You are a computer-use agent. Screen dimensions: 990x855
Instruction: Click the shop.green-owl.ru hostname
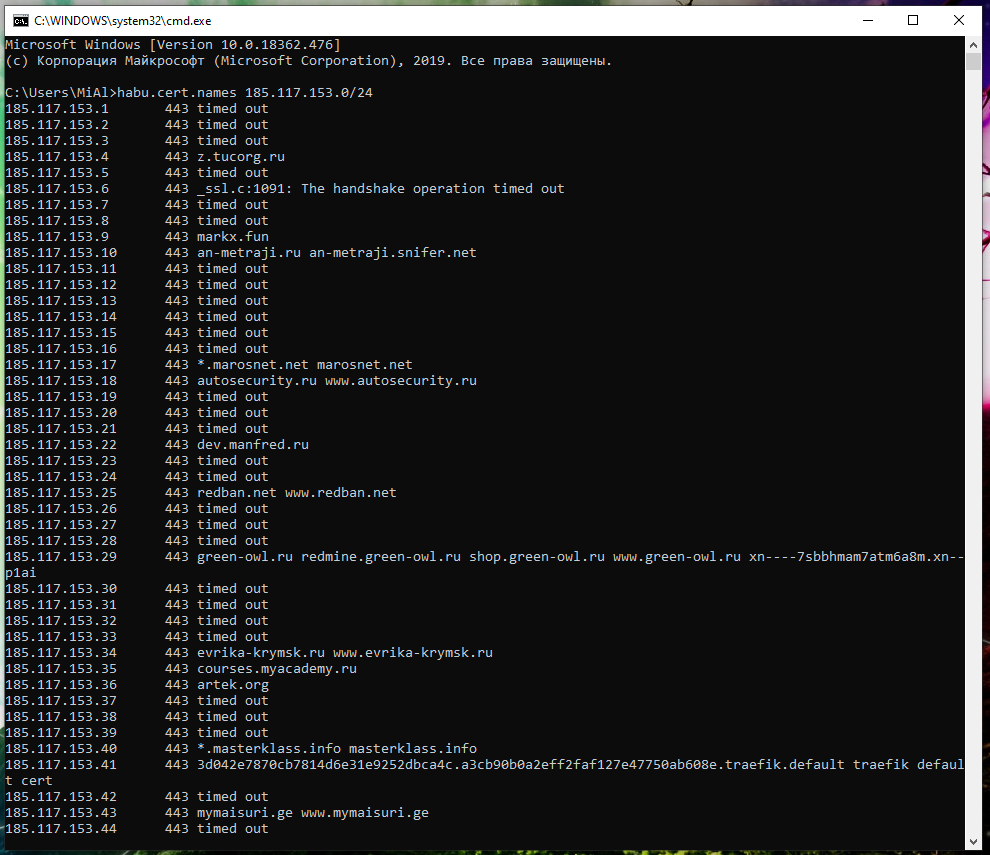tap(537, 557)
